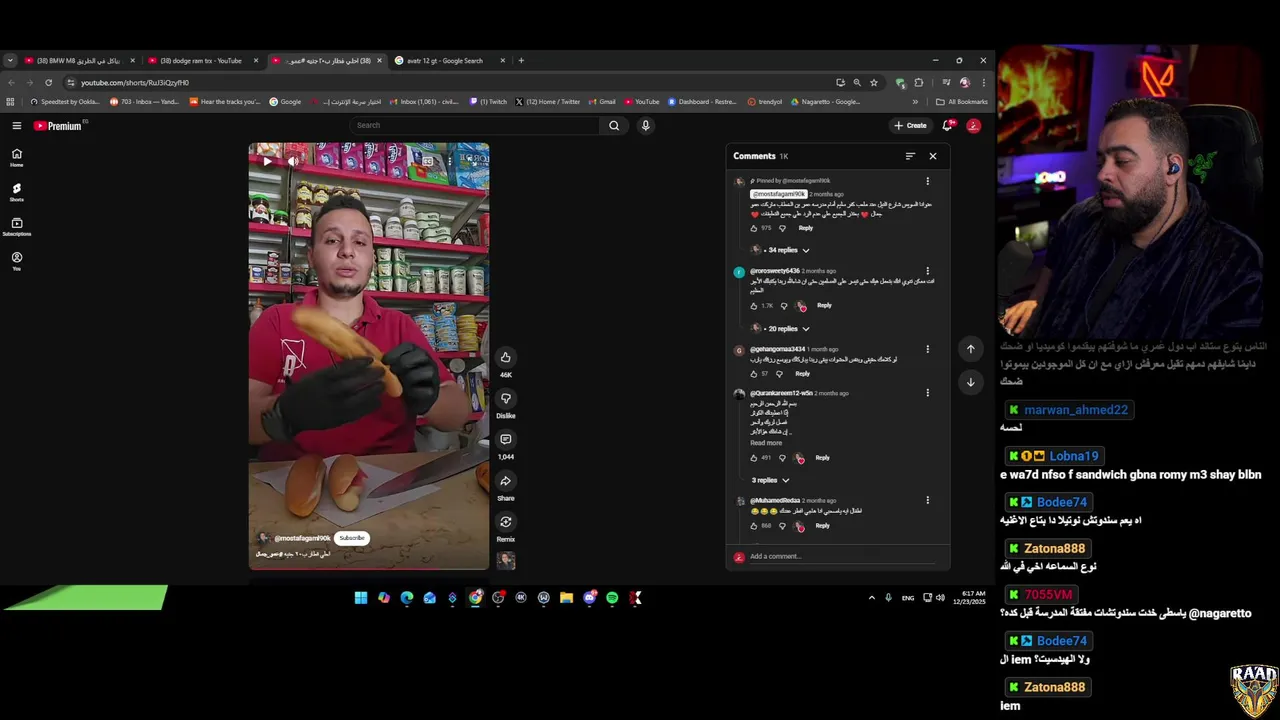Open the Gmail bookmark
Viewport: 1280px width, 720px height.
[x=602, y=101]
